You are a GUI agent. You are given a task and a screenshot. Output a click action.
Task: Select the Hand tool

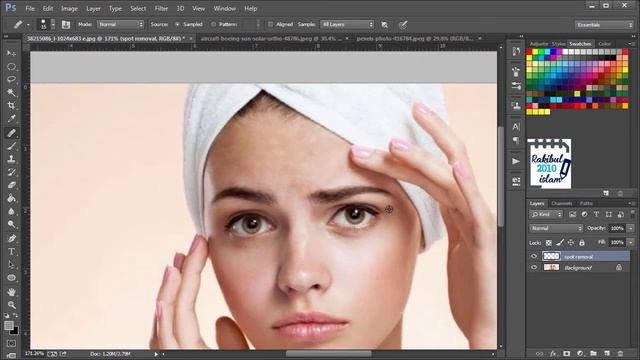click(x=11, y=291)
